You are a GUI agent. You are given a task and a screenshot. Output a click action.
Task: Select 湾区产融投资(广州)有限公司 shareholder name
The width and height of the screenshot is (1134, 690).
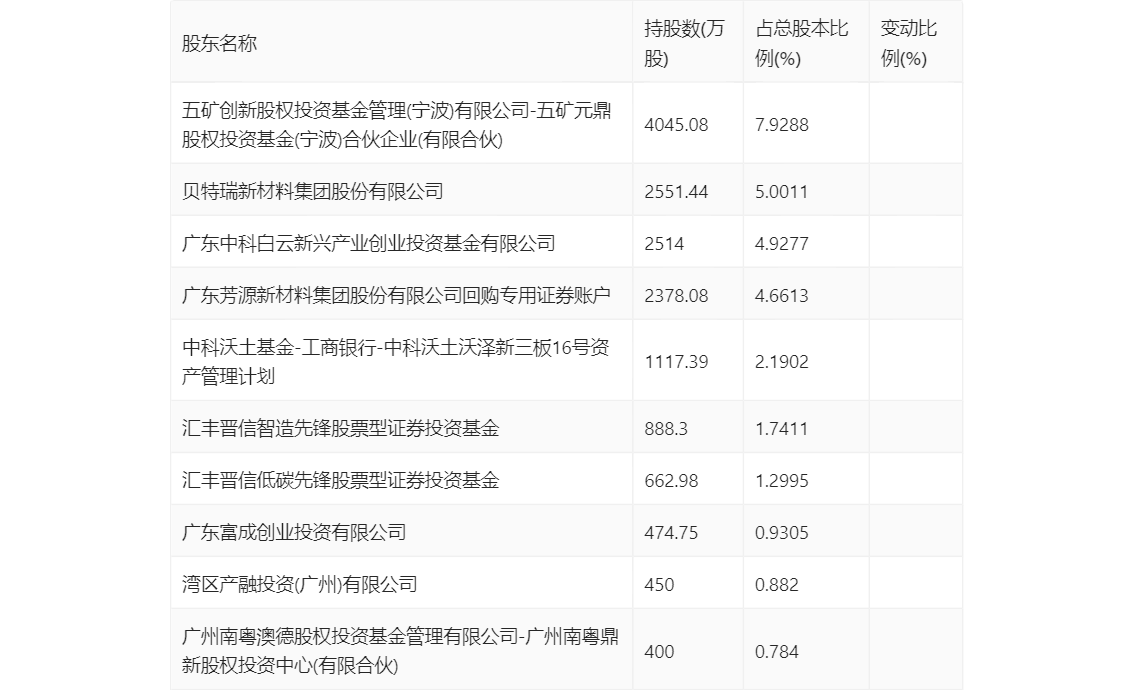(x=299, y=584)
